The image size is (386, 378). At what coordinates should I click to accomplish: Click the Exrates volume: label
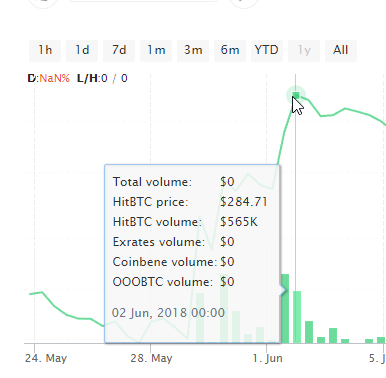(159, 242)
